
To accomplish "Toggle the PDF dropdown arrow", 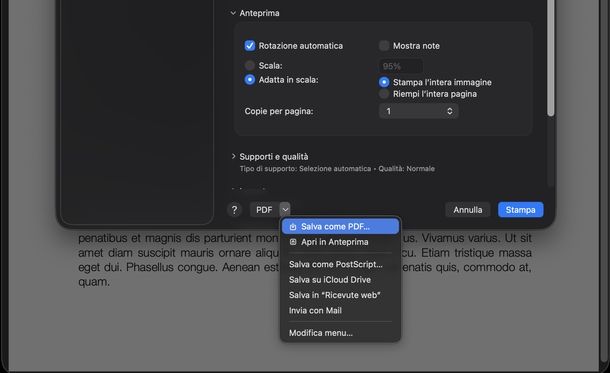I will [x=285, y=210].
